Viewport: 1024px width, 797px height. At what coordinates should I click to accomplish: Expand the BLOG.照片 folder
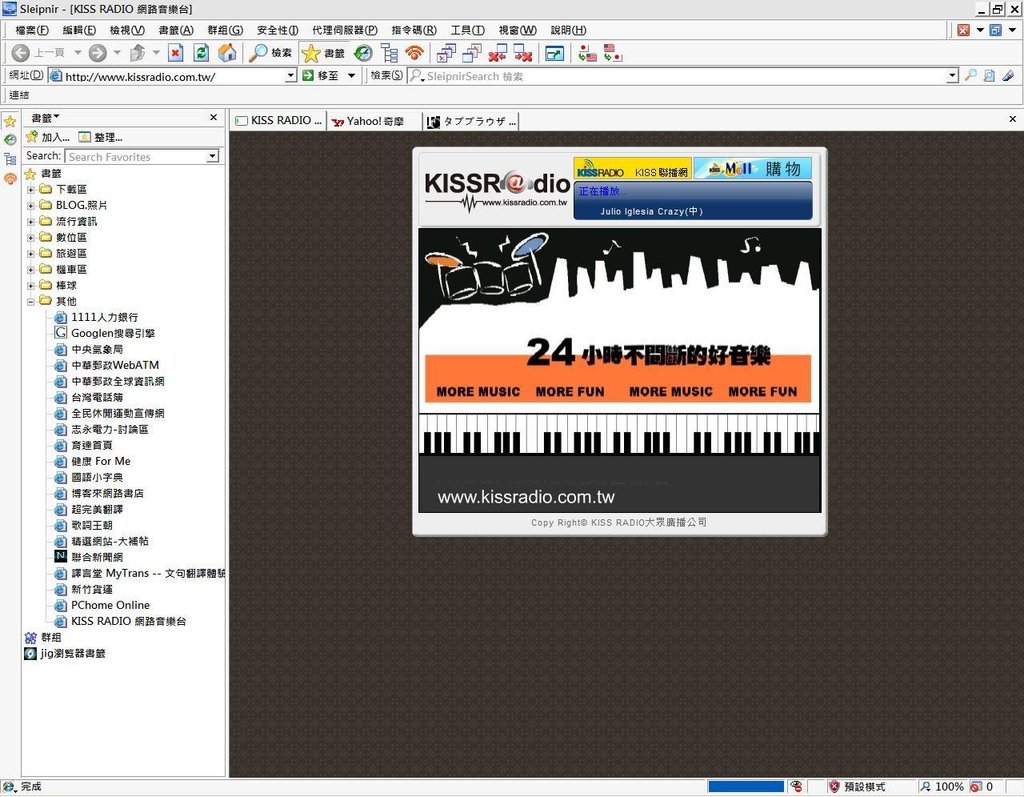coord(31,205)
